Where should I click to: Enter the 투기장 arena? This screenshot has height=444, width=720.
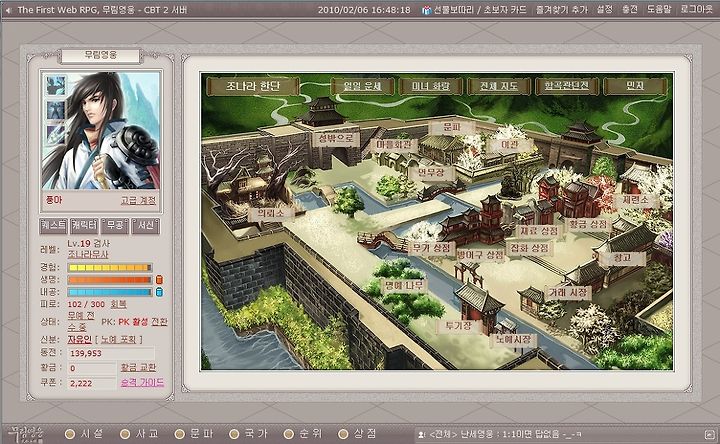coord(458,326)
